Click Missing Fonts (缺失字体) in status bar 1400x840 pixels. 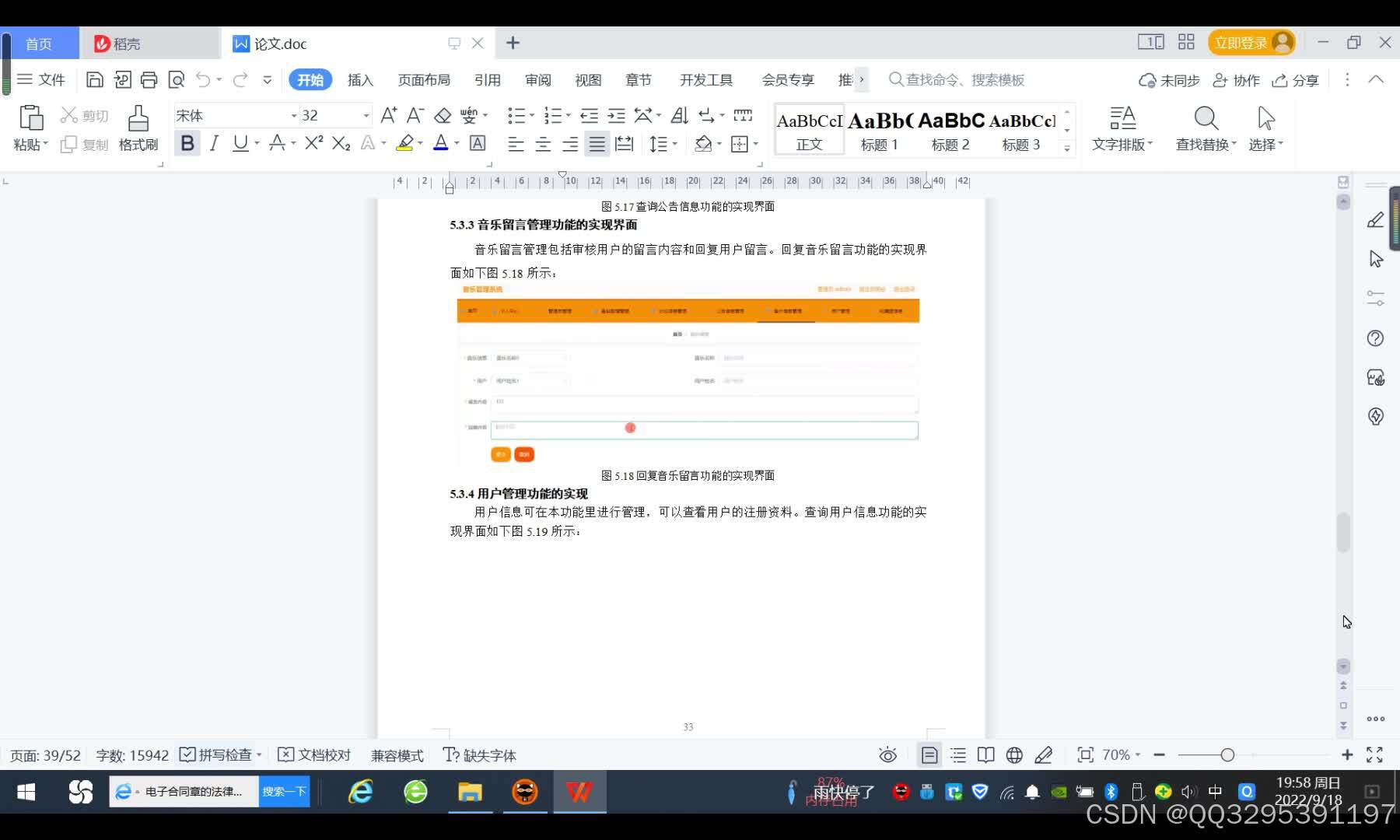479,754
